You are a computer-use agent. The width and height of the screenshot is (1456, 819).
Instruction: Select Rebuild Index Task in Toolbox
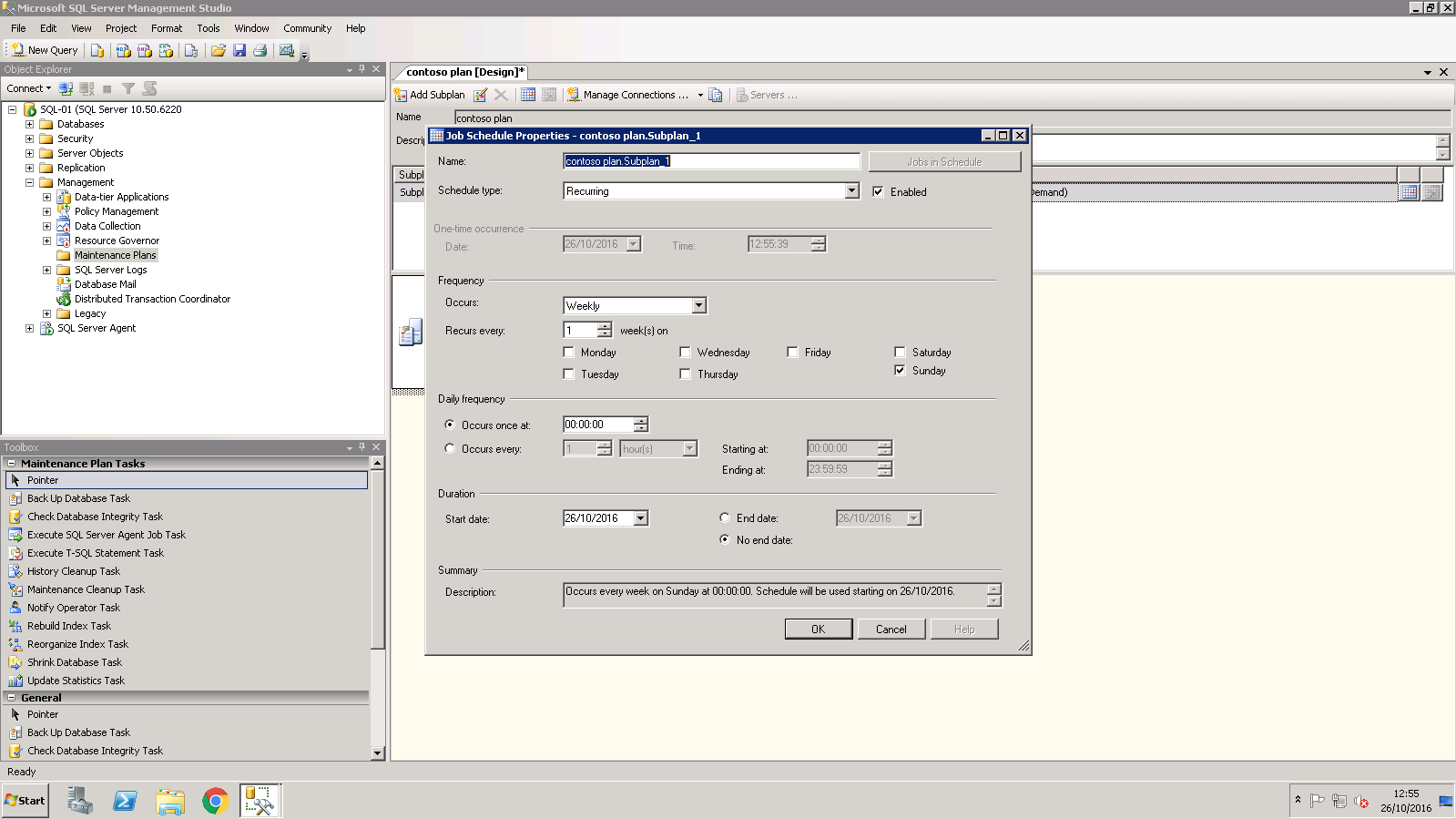pyautogui.click(x=69, y=626)
